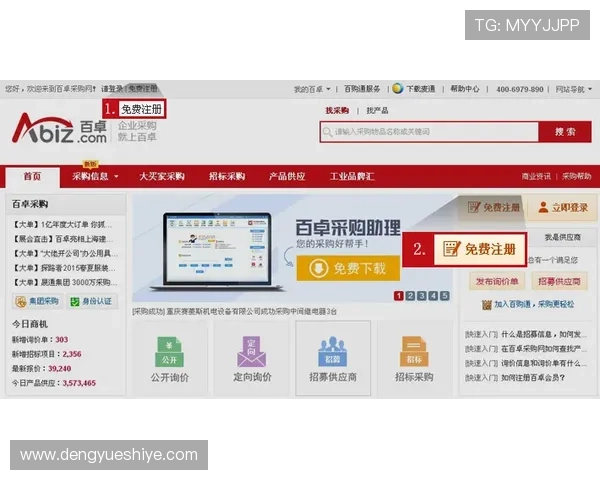
Task: Click the 集团采购 badge icon
Action: pyautogui.click(x=20, y=302)
